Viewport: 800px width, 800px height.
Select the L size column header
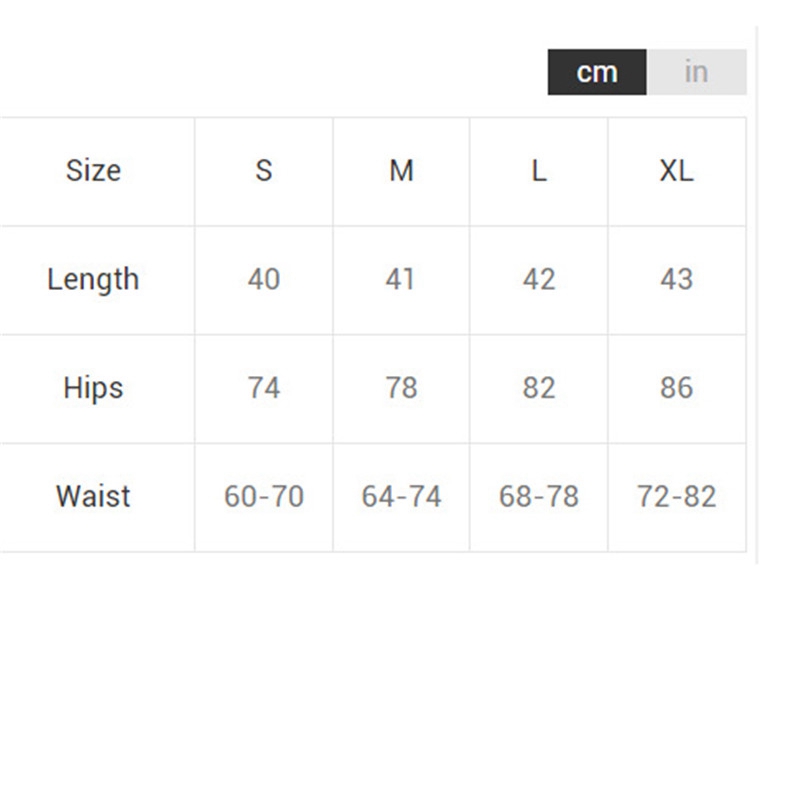coord(539,171)
